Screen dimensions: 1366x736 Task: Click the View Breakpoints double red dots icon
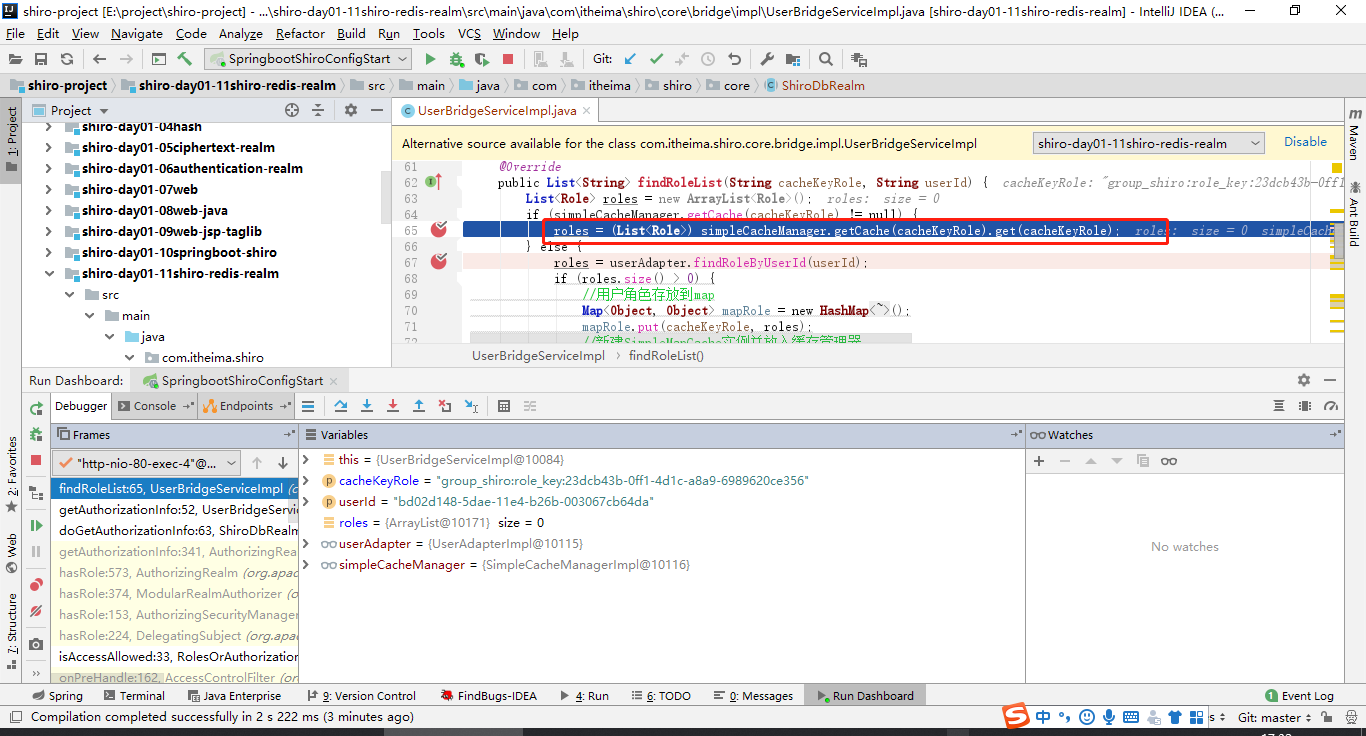tap(36, 585)
